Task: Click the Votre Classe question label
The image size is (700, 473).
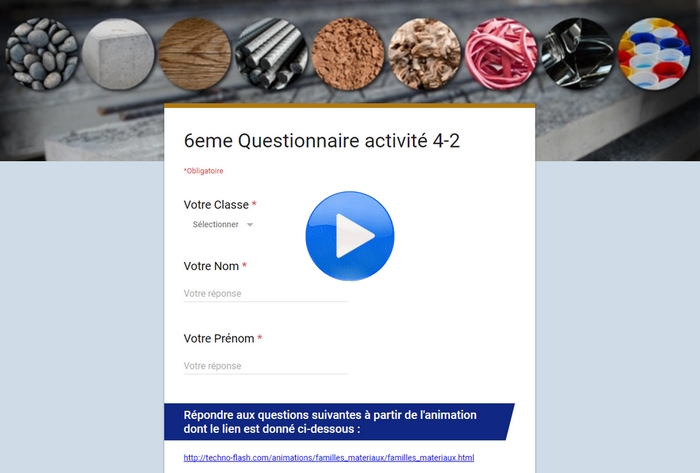Action: click(216, 205)
